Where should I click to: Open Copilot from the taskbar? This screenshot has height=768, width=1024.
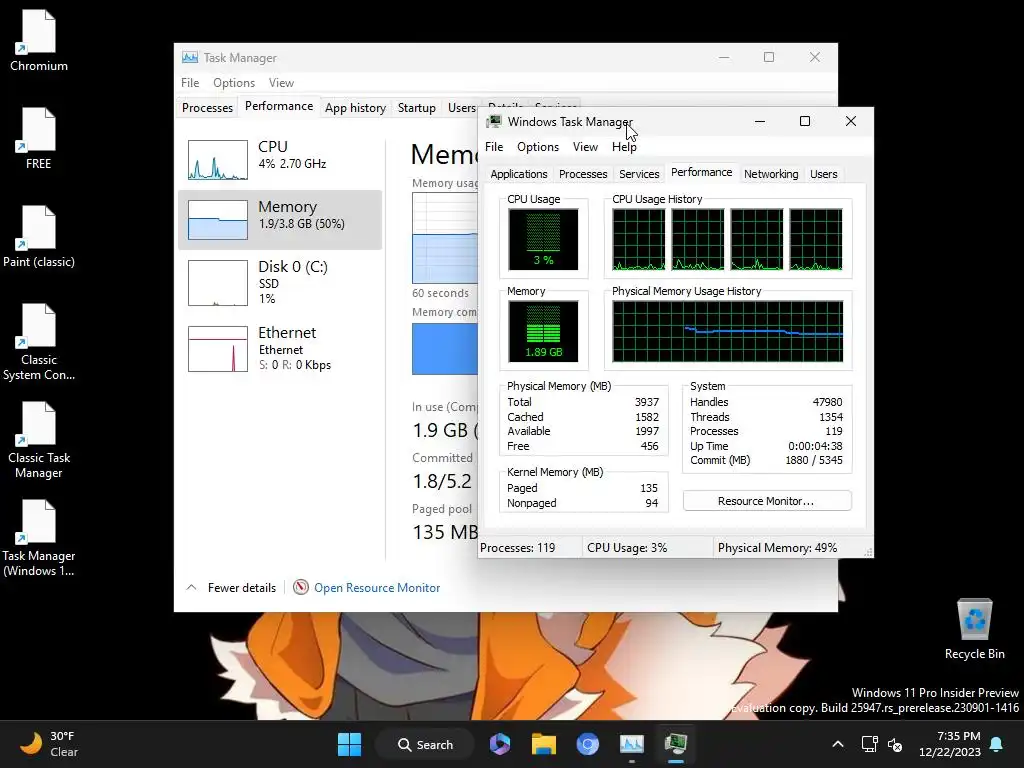tap(500, 744)
